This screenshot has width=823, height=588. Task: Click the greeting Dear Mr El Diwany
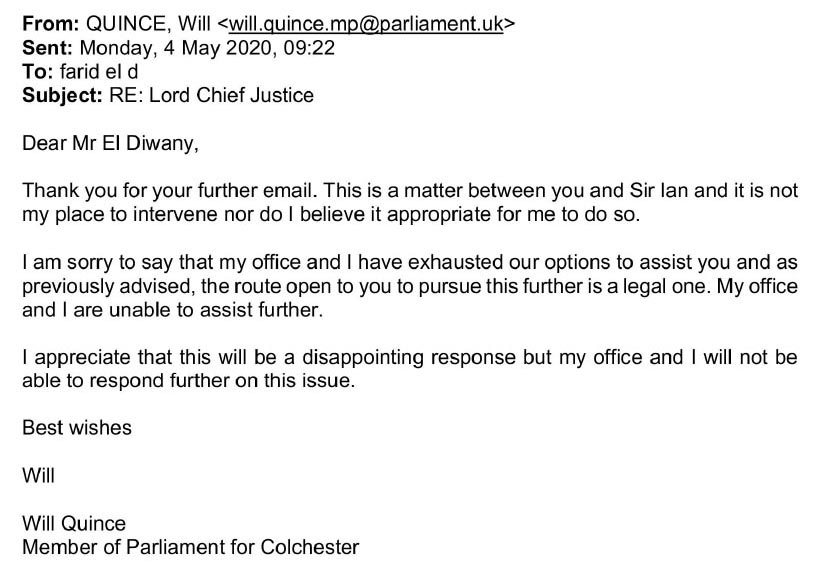tap(110, 143)
